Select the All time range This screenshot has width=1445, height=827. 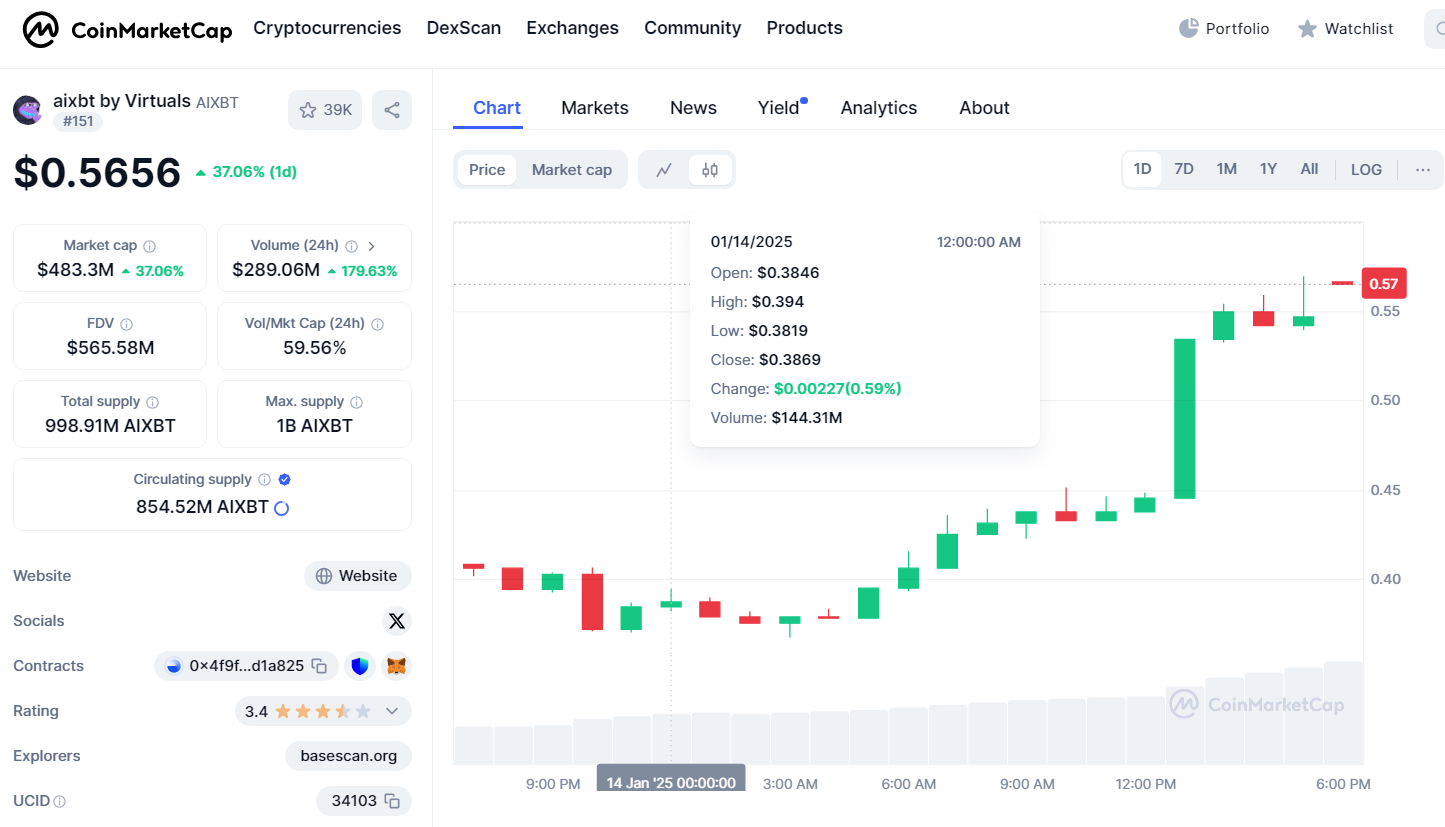coord(1309,170)
